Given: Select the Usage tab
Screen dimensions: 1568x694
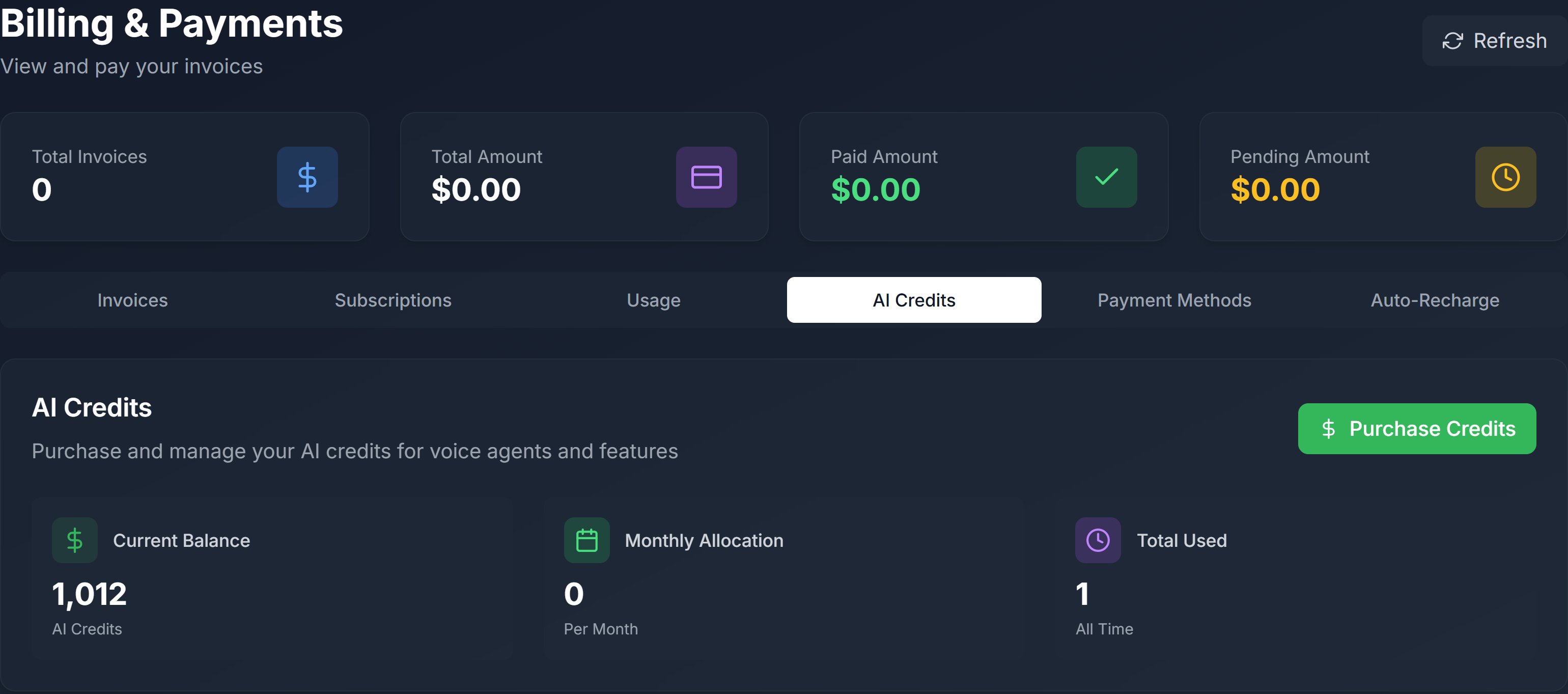Looking at the screenshot, I should (x=653, y=300).
